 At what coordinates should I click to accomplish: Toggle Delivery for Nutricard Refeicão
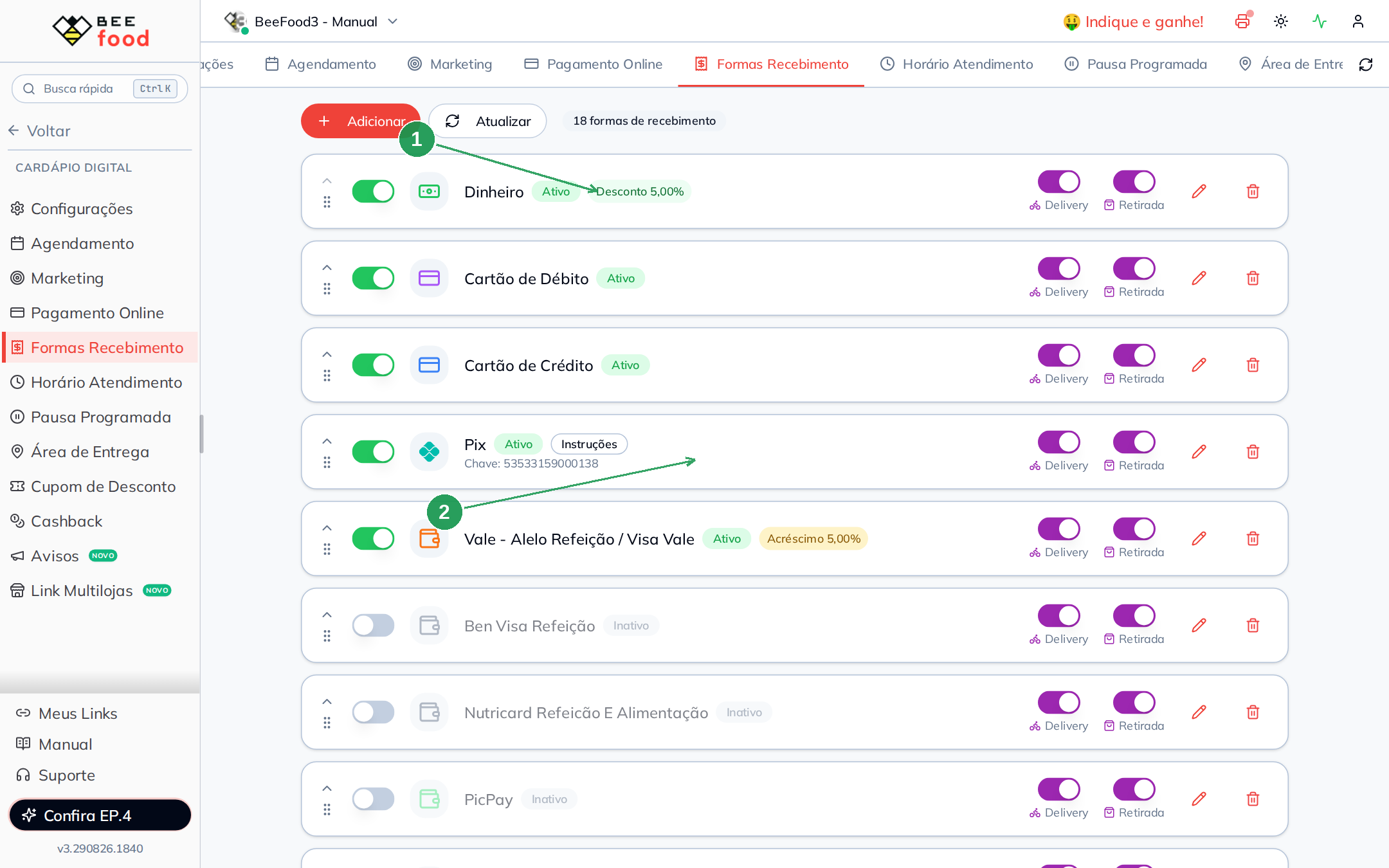(1058, 703)
